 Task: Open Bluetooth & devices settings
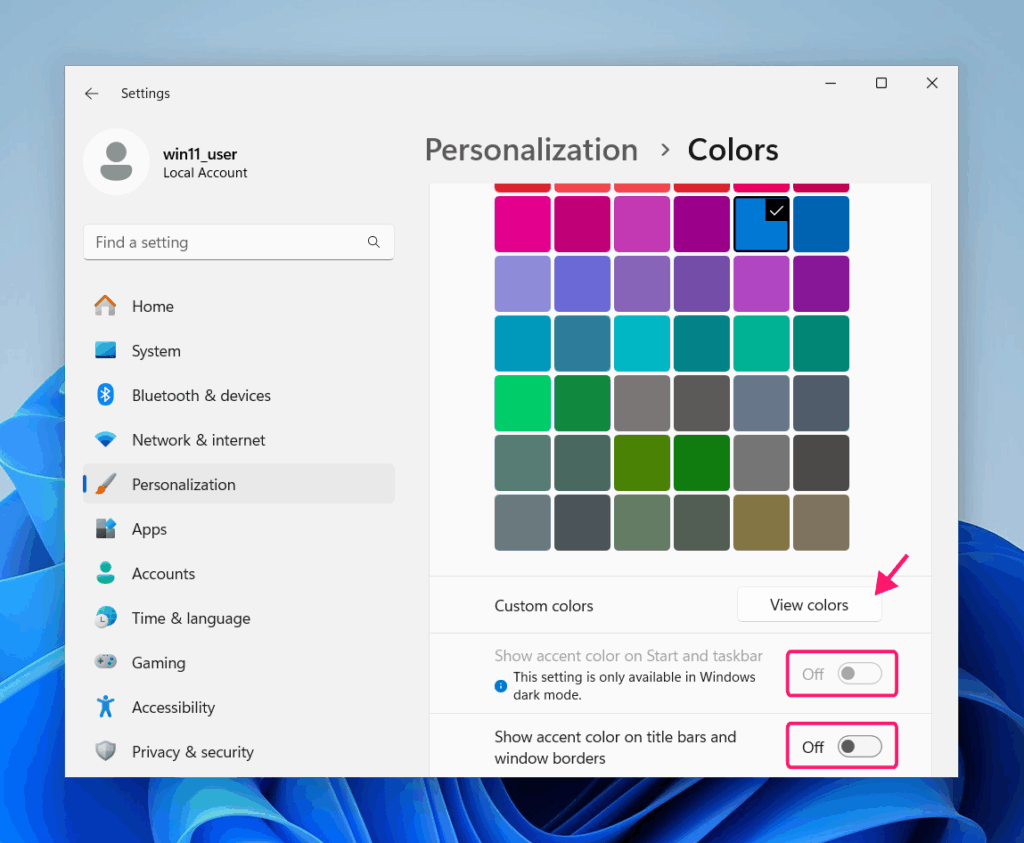coord(239,395)
